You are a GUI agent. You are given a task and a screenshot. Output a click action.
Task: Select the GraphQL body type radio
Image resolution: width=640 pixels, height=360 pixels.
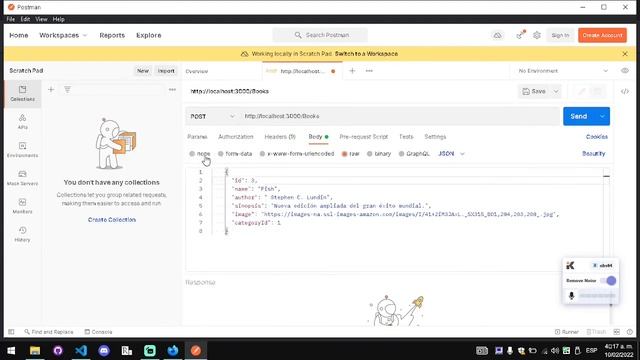tap(402, 154)
